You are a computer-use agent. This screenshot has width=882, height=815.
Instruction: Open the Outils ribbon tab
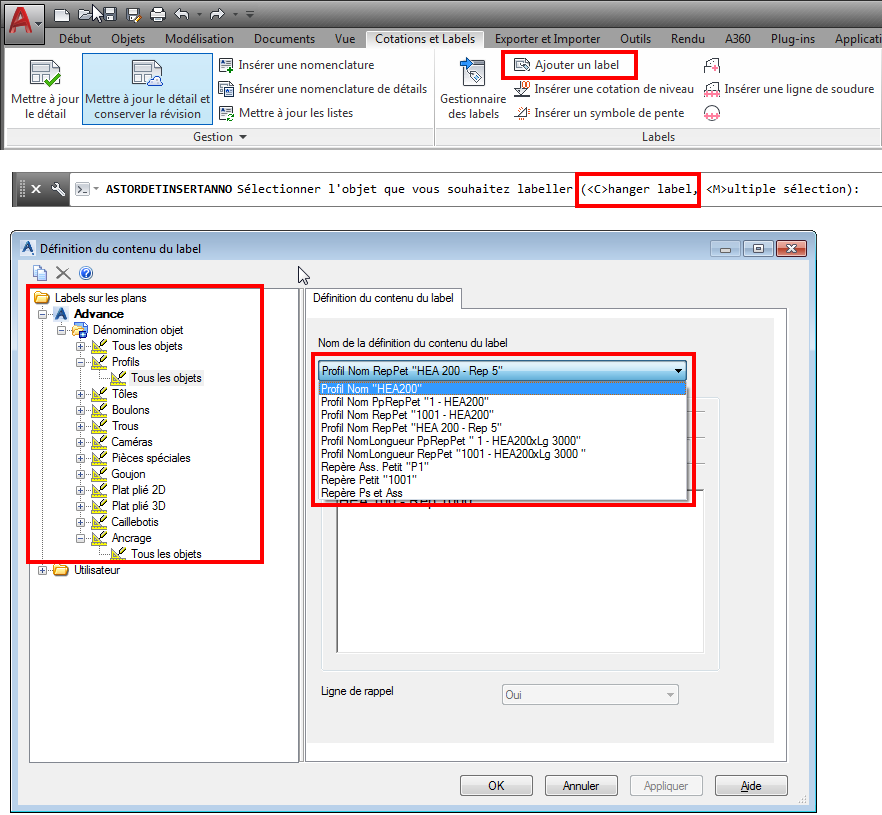click(636, 39)
